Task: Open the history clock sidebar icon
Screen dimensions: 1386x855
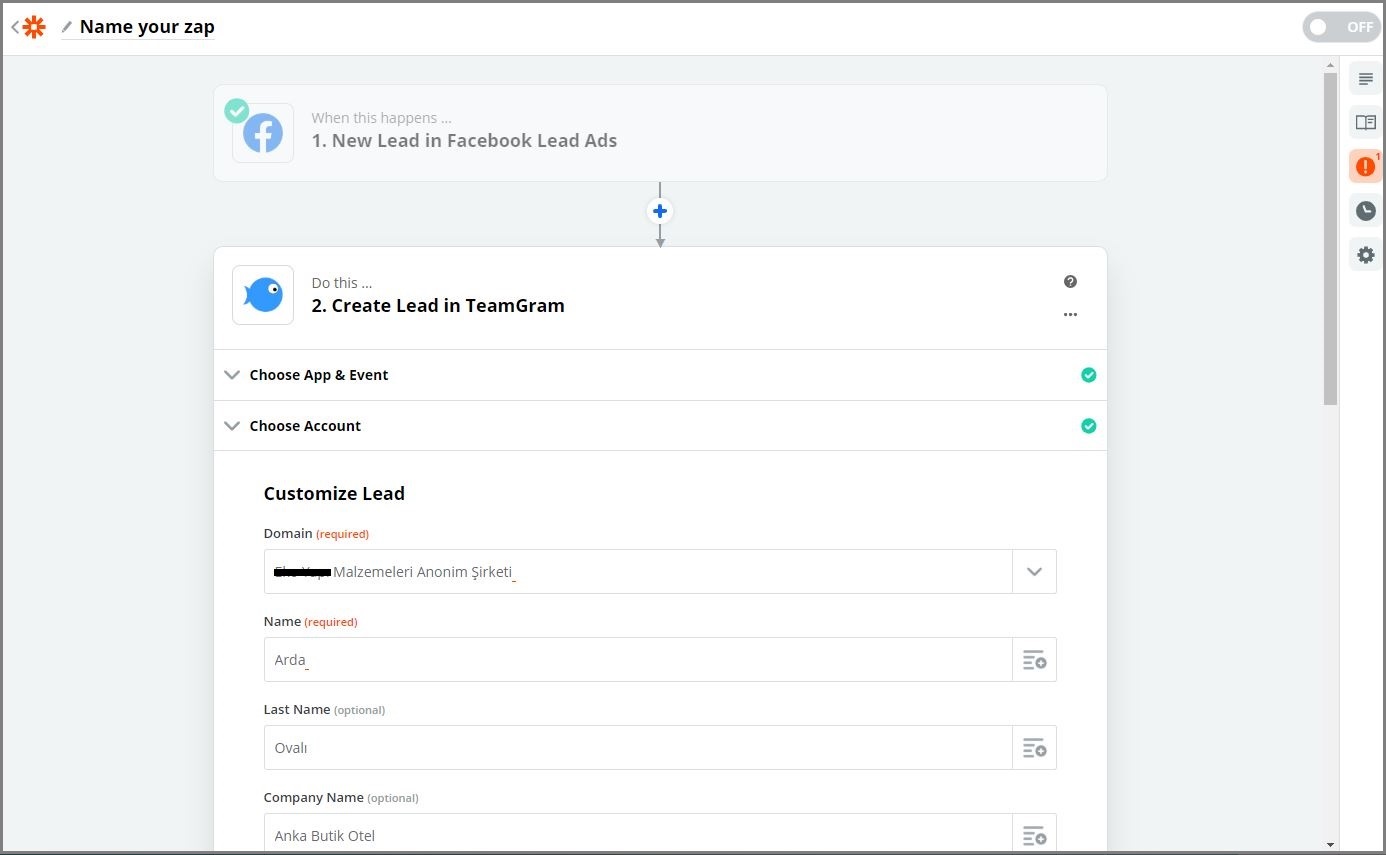Action: click(x=1365, y=210)
